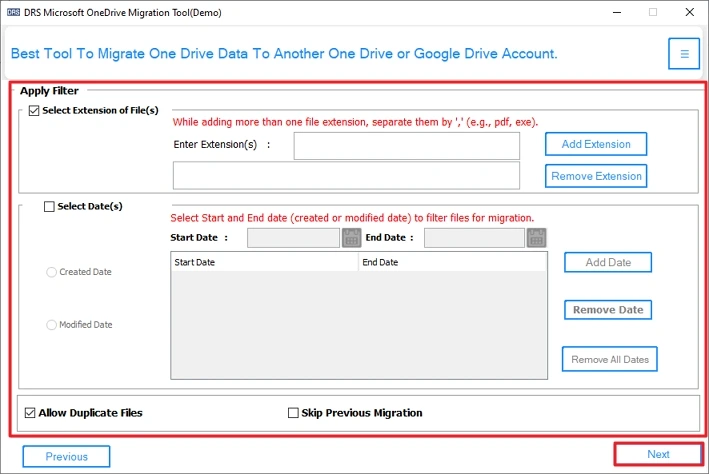This screenshot has height=474, width=709.
Task: Click the End Date input field
Action: (x=474, y=238)
